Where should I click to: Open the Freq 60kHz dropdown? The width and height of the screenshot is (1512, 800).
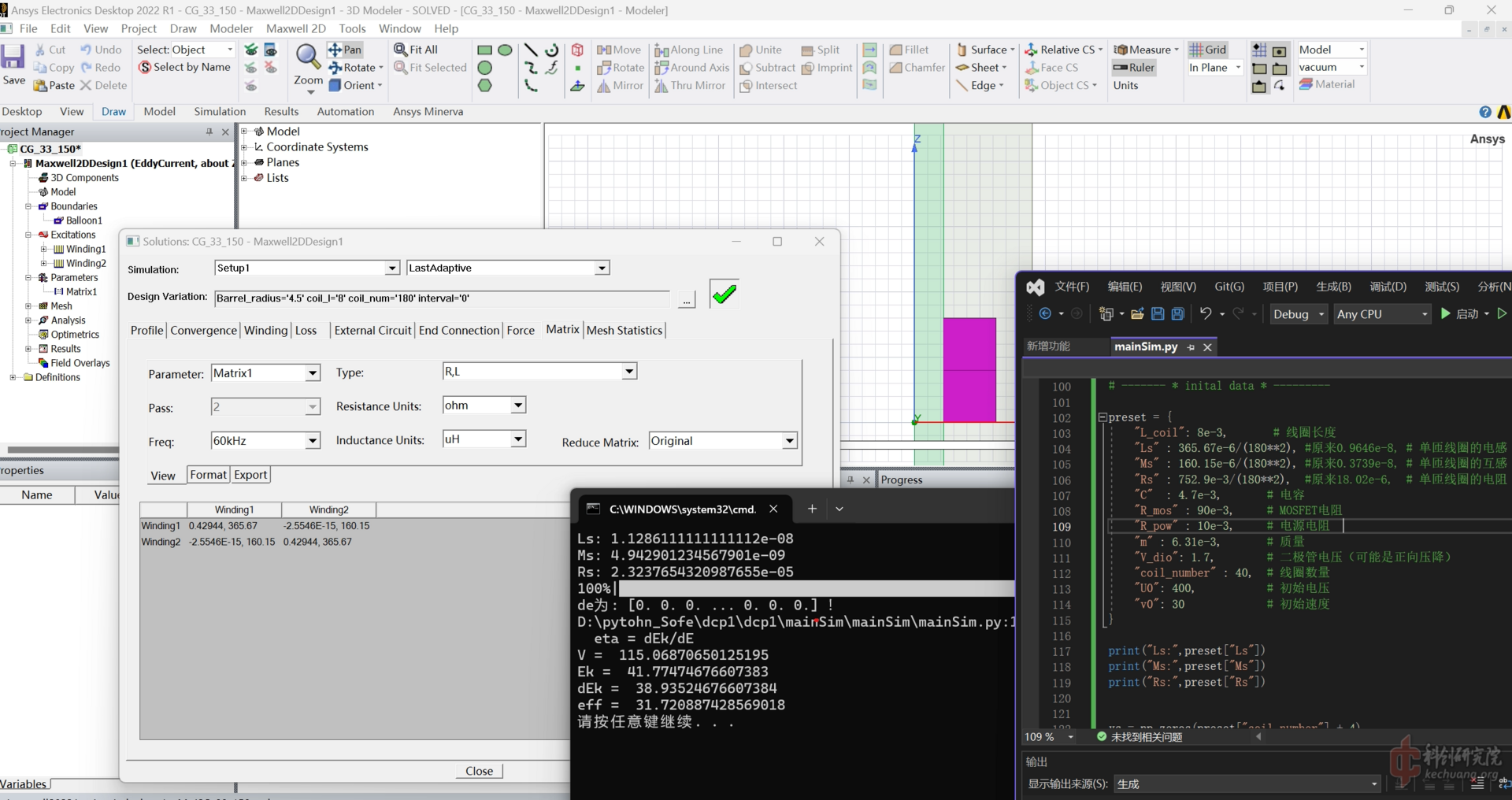[313, 441]
